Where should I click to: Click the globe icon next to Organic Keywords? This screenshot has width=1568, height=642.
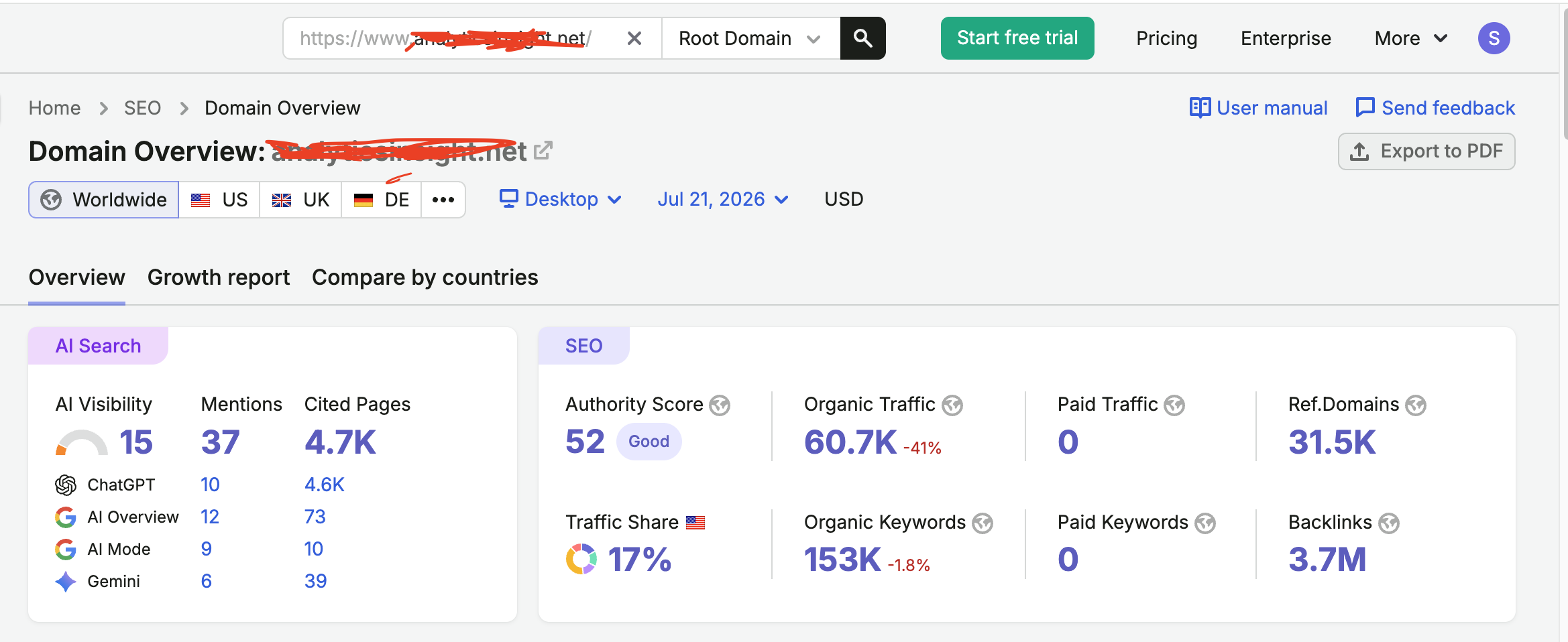(x=983, y=523)
